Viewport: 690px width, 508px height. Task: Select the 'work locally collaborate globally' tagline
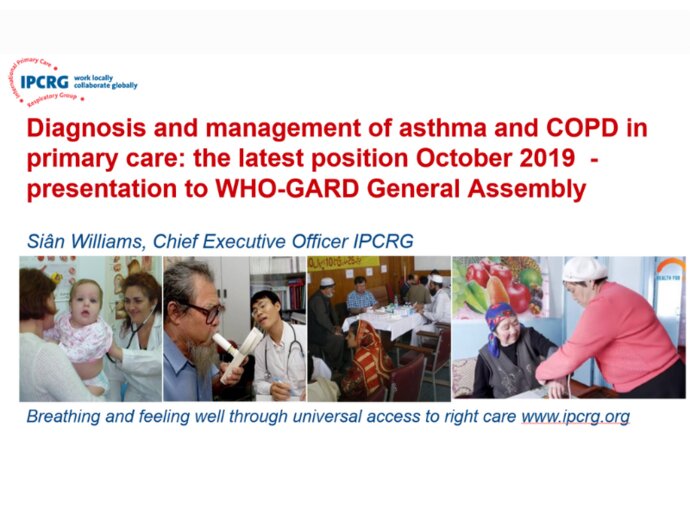(x=106, y=81)
